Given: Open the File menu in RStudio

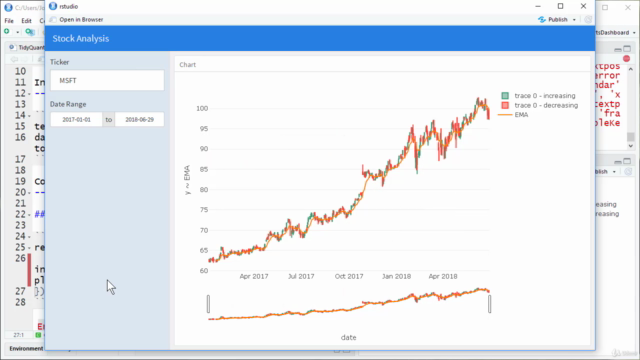Looking at the screenshot, I should (x=9, y=21).
